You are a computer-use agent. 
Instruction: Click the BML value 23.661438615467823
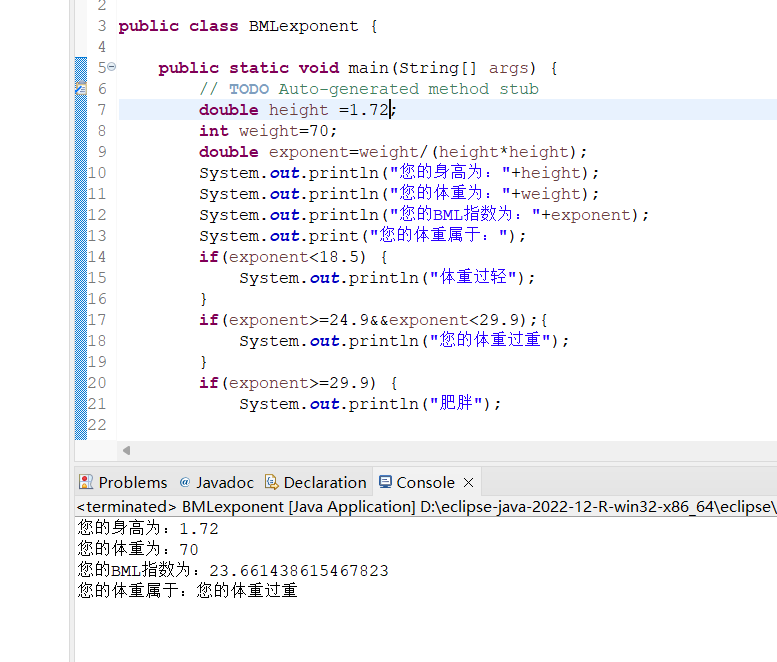click(299, 570)
